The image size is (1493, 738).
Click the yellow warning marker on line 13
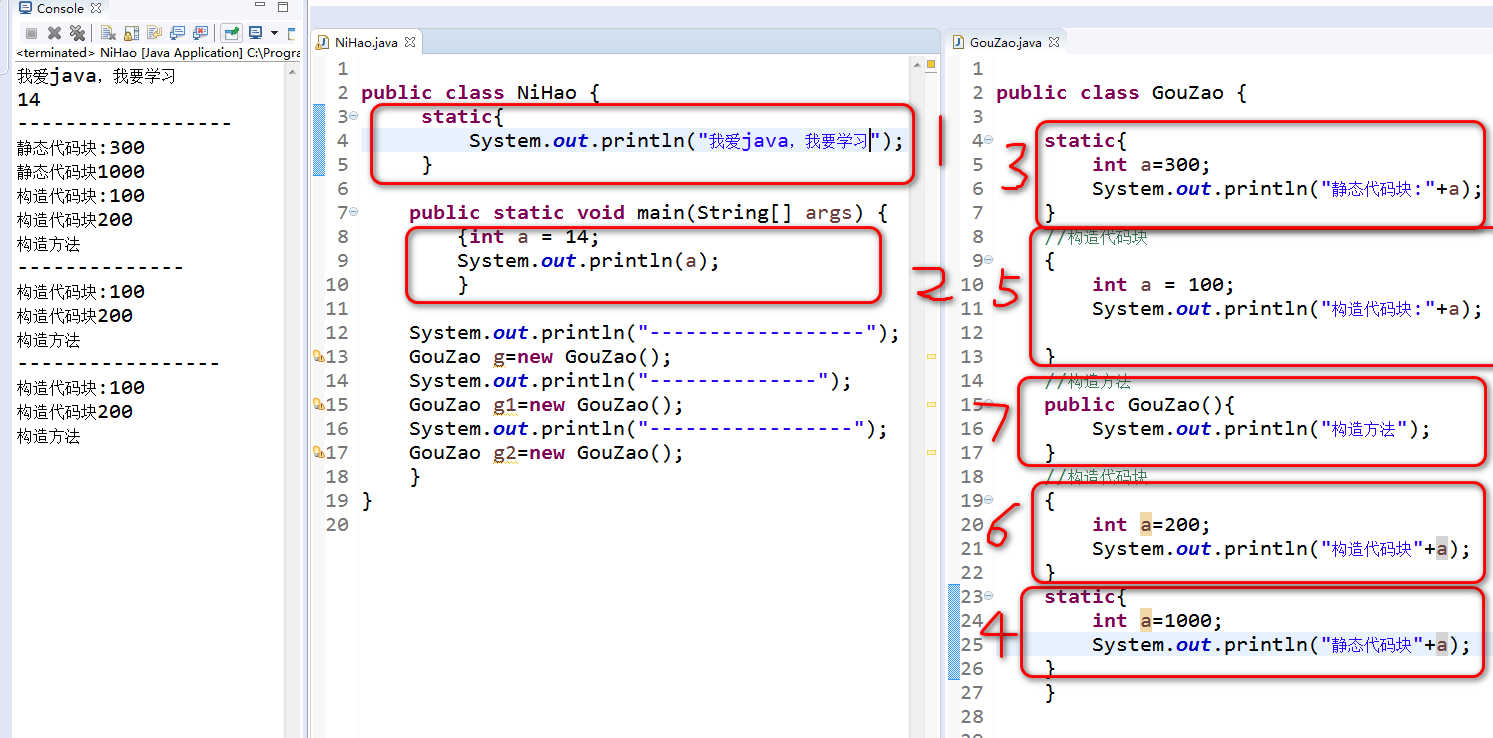tap(318, 357)
